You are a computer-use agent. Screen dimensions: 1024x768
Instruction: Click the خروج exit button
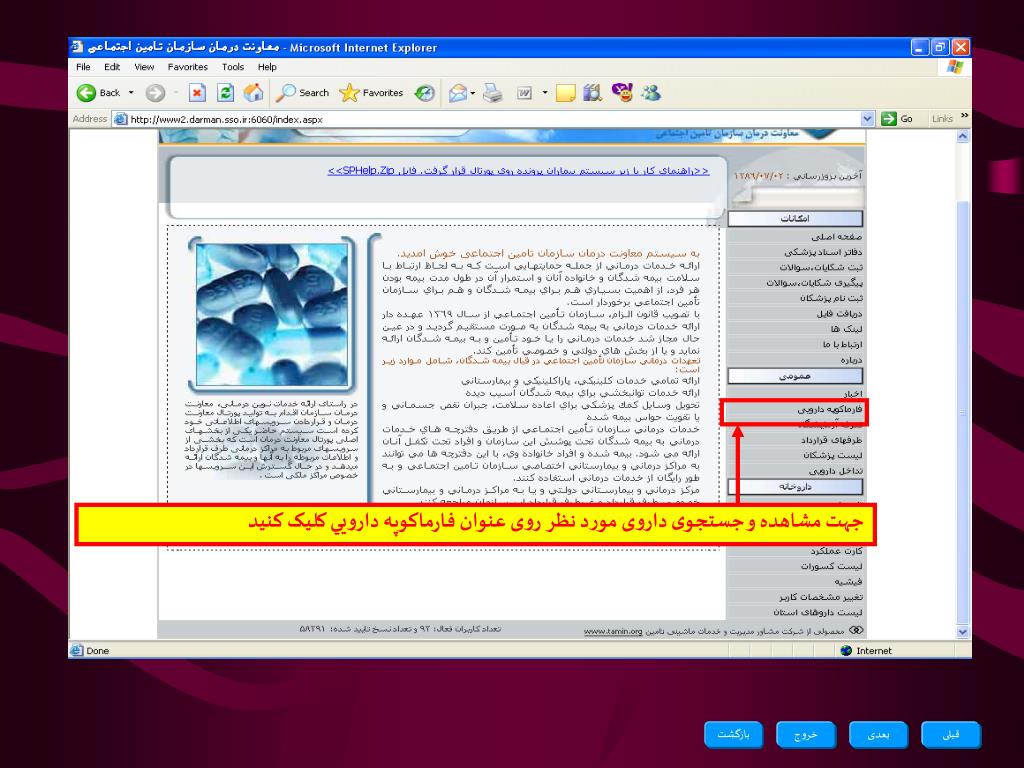click(806, 735)
